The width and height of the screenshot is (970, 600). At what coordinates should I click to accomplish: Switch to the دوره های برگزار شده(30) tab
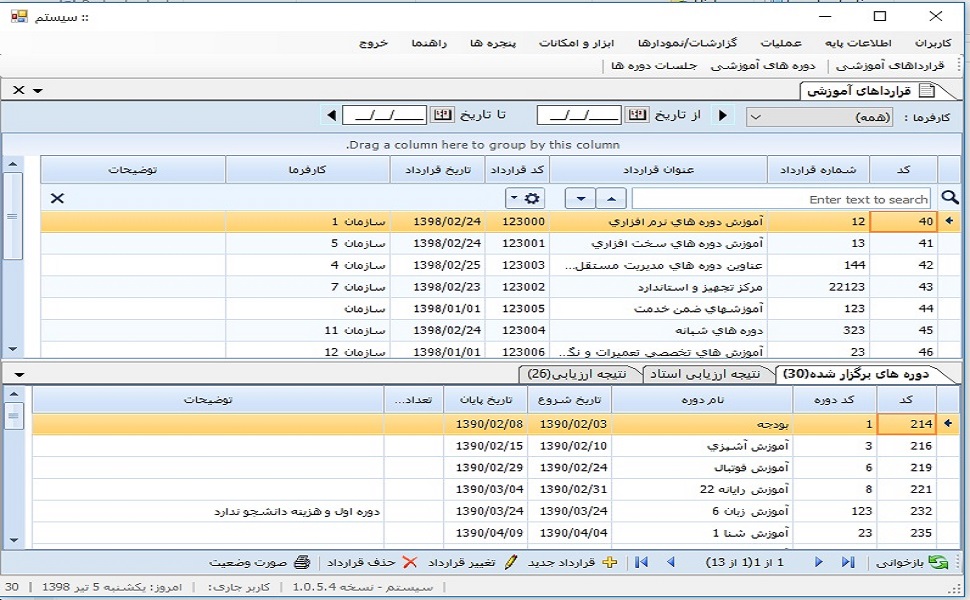(x=856, y=374)
